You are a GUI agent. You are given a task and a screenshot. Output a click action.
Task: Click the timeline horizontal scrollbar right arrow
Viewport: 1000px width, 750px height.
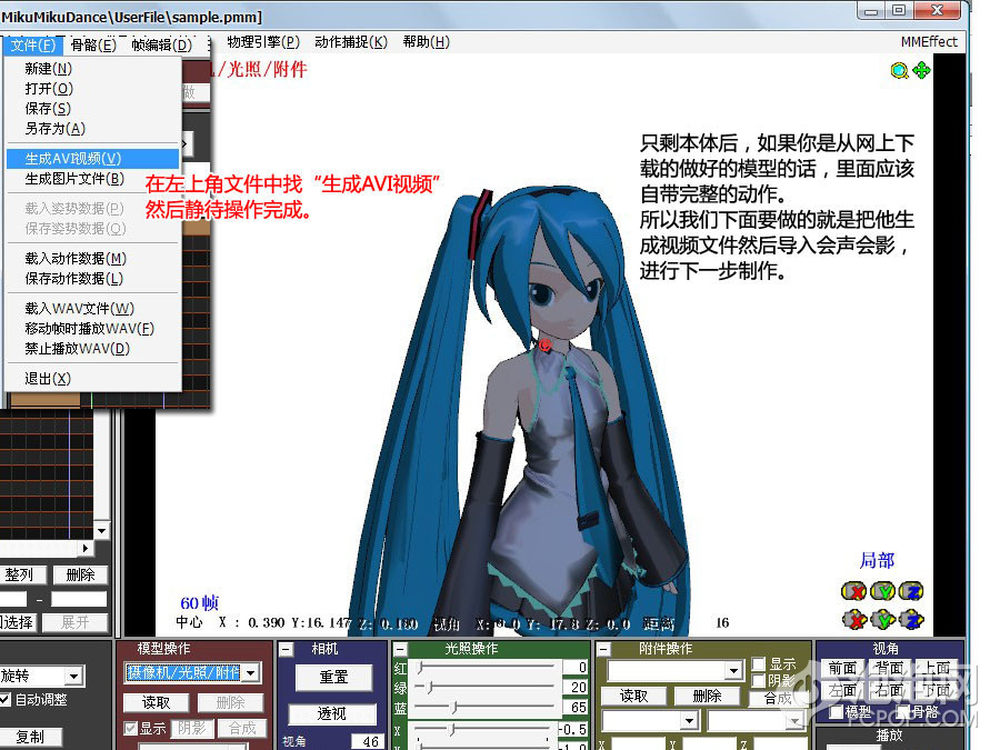85,548
